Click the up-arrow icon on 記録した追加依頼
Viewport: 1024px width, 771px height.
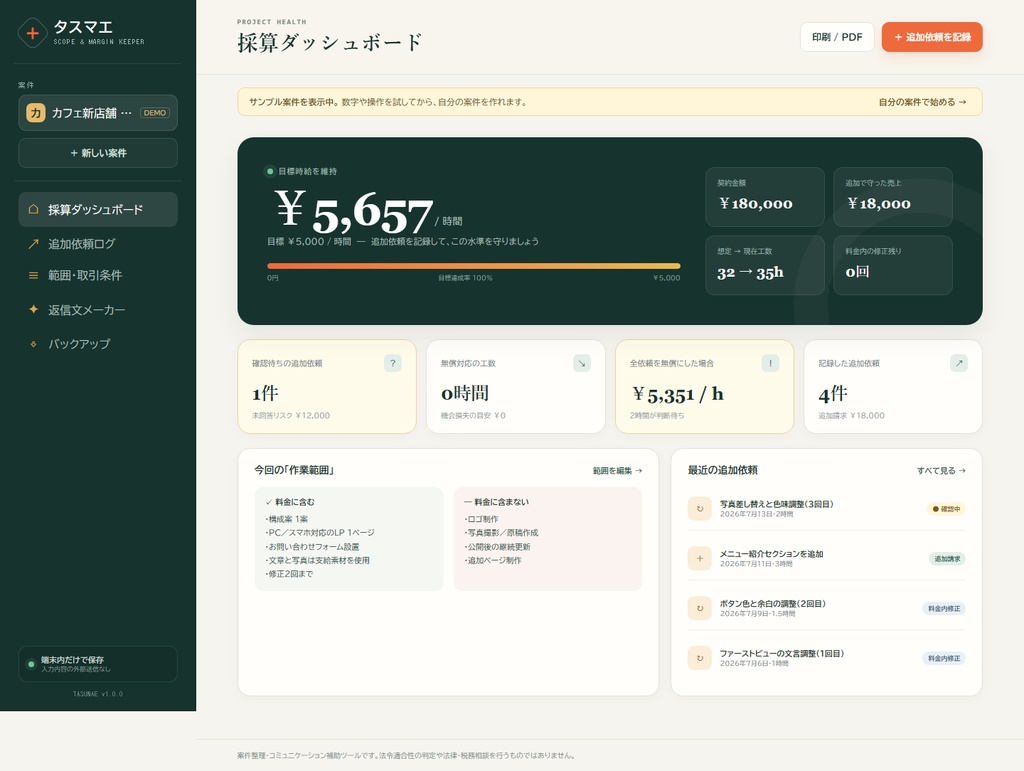point(959,364)
